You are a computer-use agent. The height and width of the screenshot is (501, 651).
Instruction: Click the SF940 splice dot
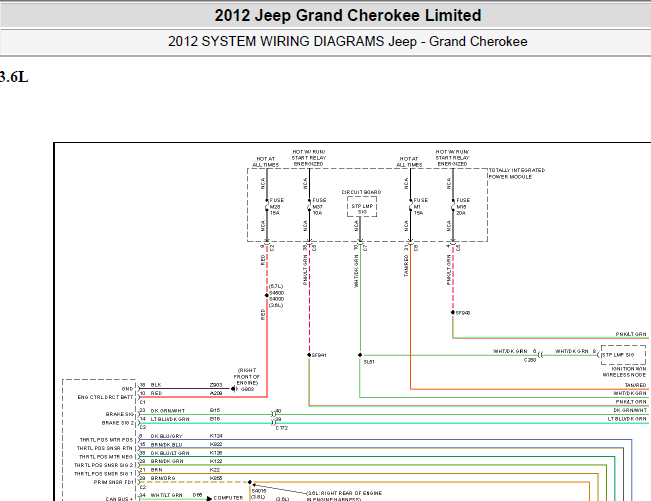pyautogui.click(x=453, y=312)
